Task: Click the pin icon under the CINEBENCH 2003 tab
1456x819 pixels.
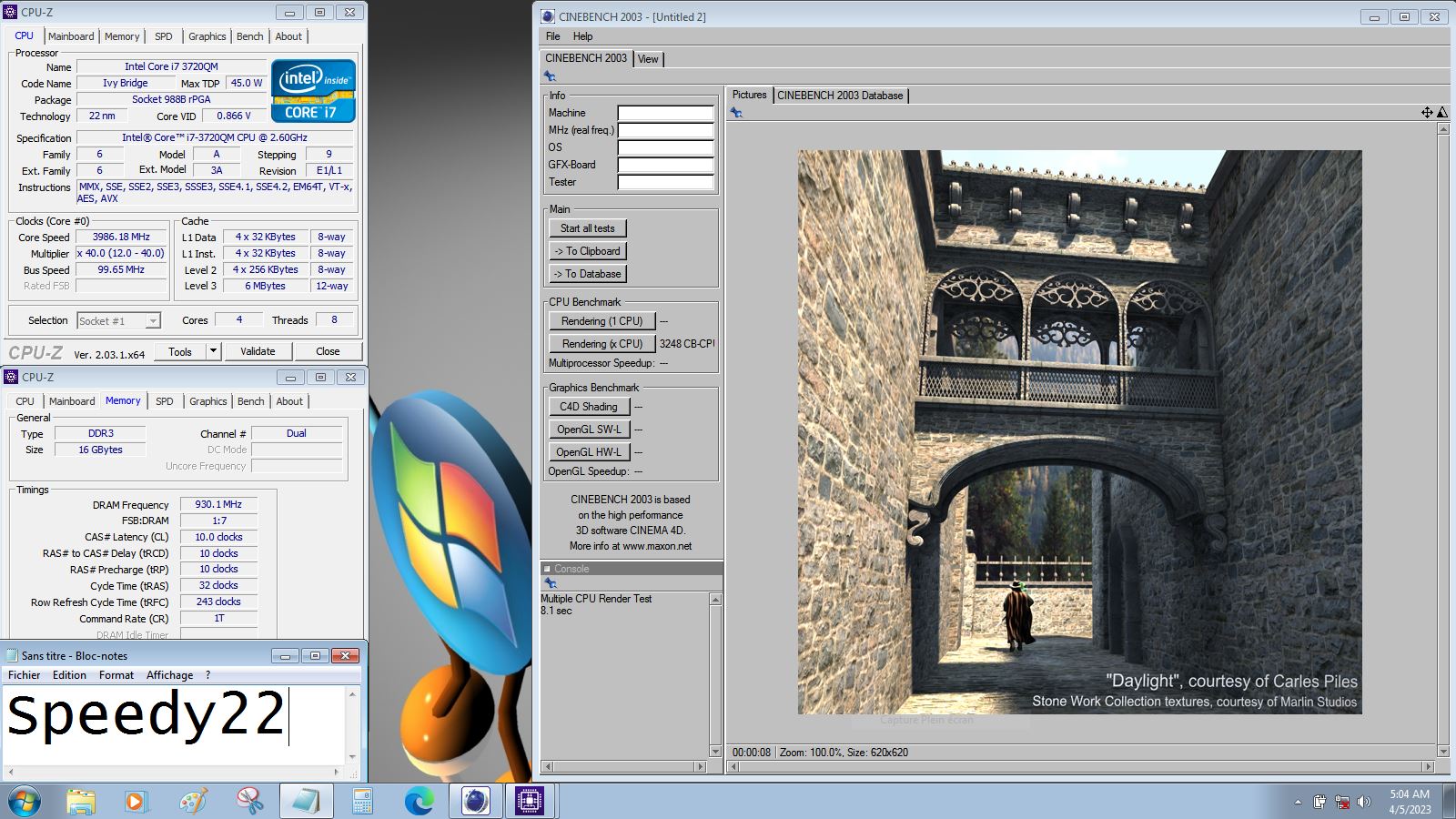Action: point(550,76)
